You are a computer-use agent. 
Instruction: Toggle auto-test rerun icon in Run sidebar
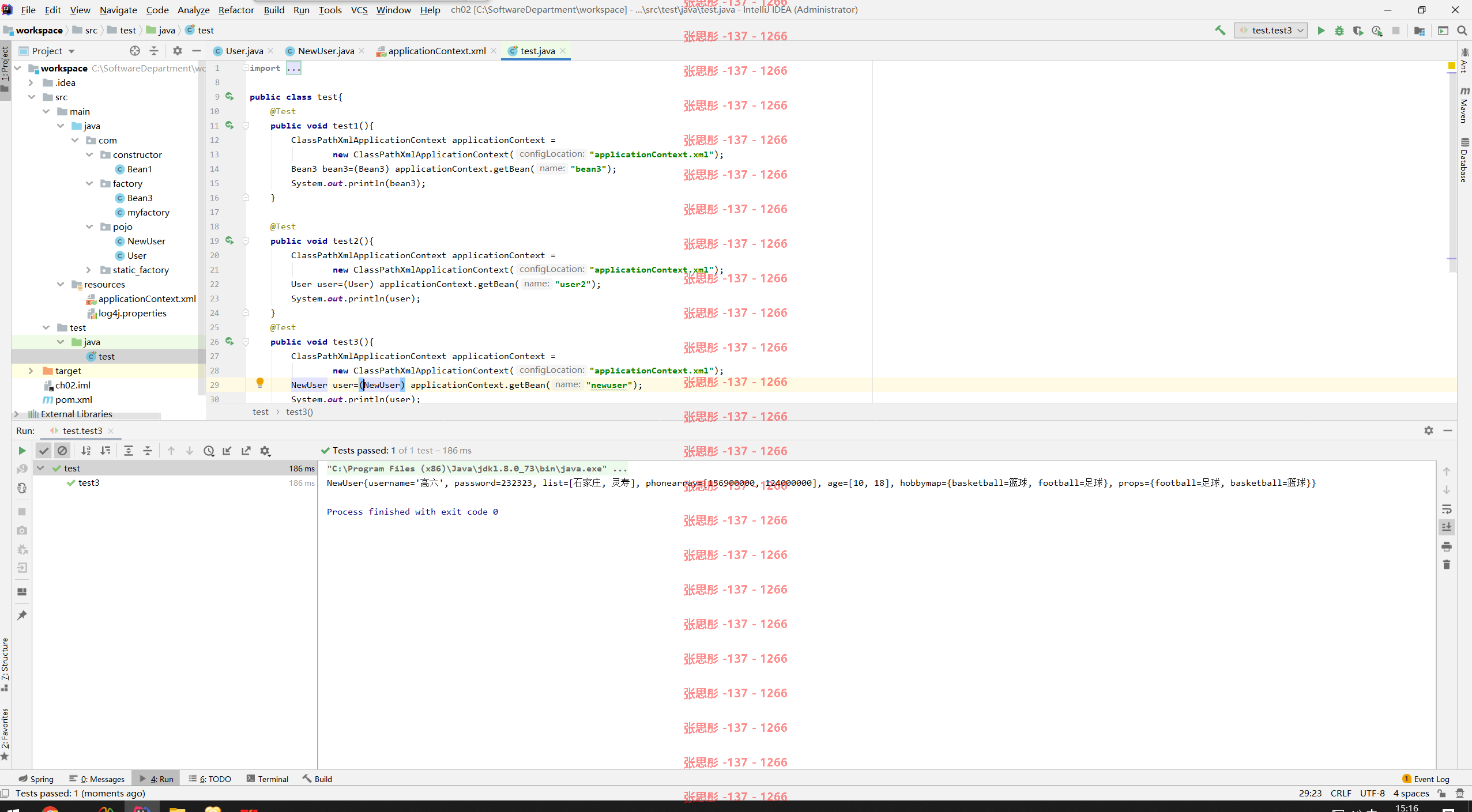pos(22,488)
